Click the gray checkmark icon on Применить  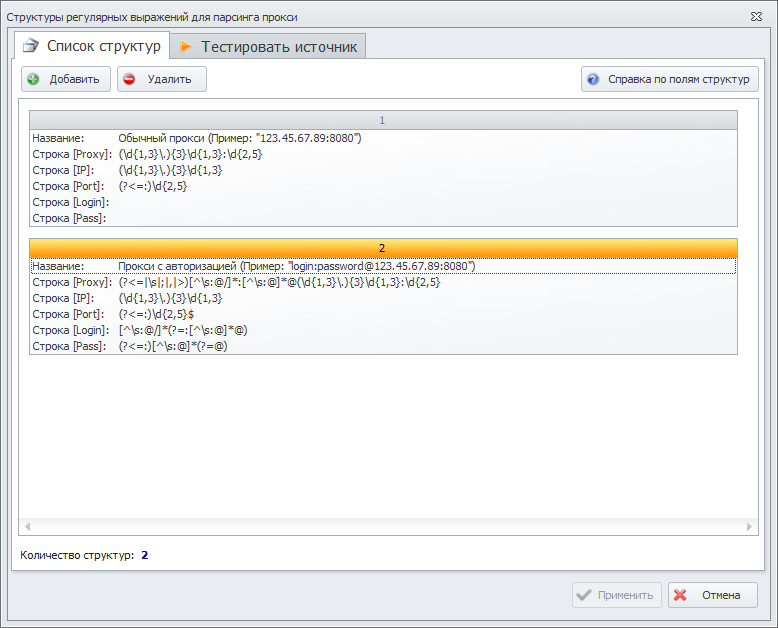[x=584, y=595]
